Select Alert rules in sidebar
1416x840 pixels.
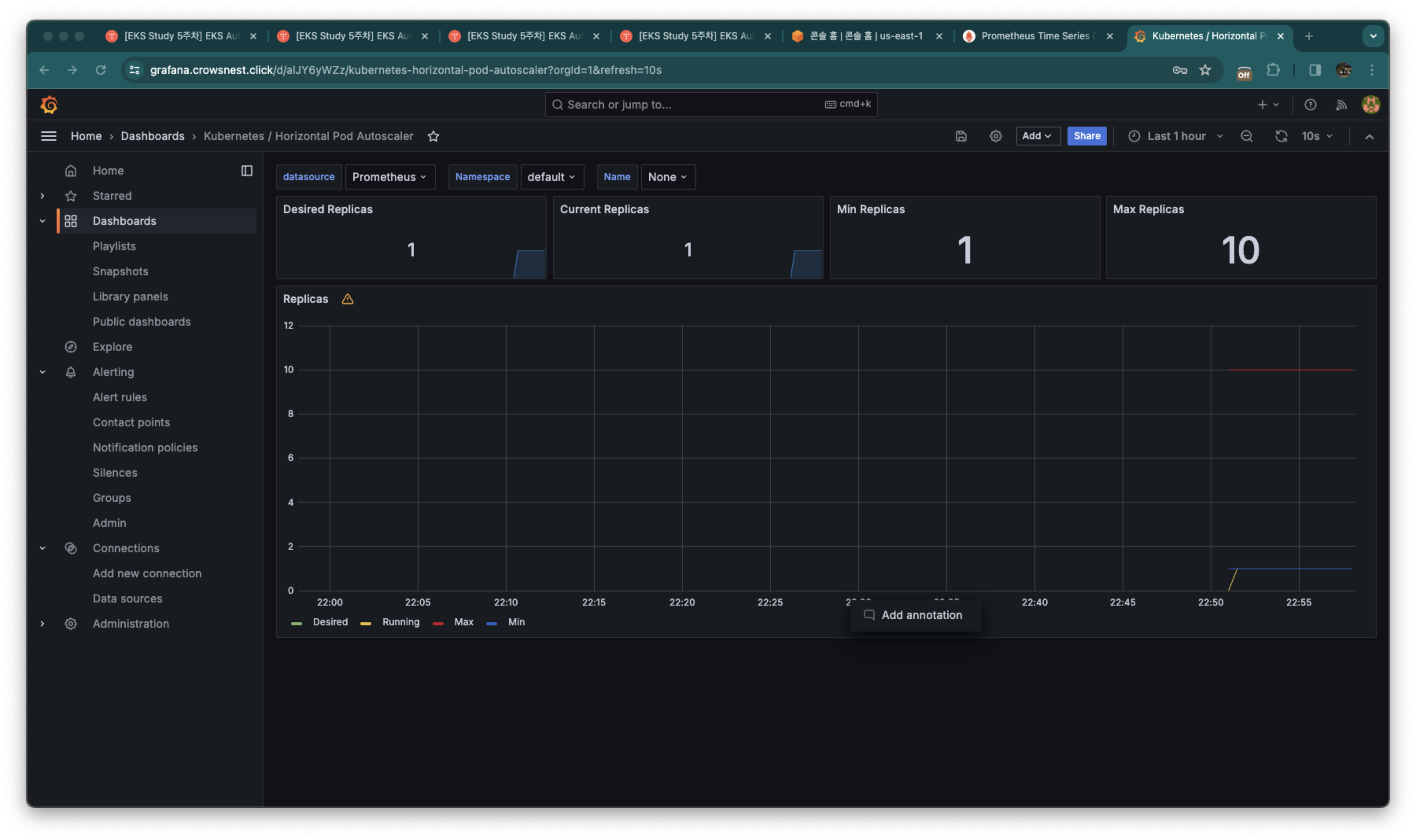(x=120, y=397)
